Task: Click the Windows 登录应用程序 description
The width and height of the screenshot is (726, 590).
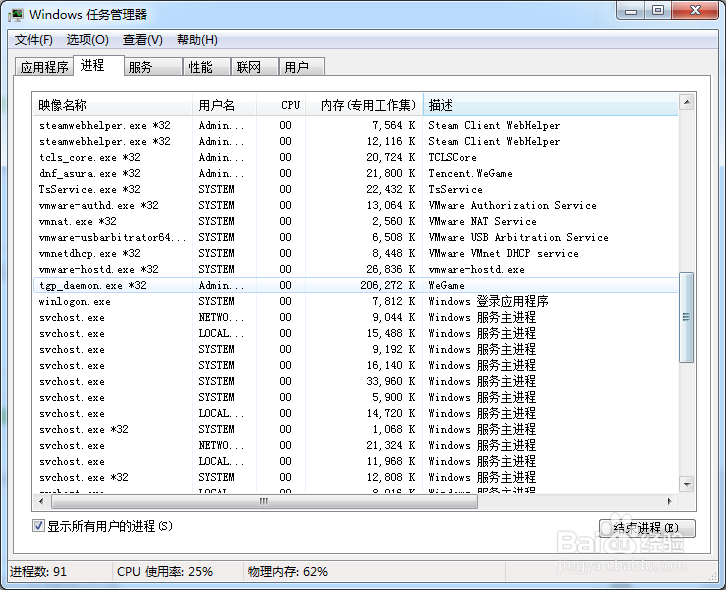Action: (x=488, y=301)
